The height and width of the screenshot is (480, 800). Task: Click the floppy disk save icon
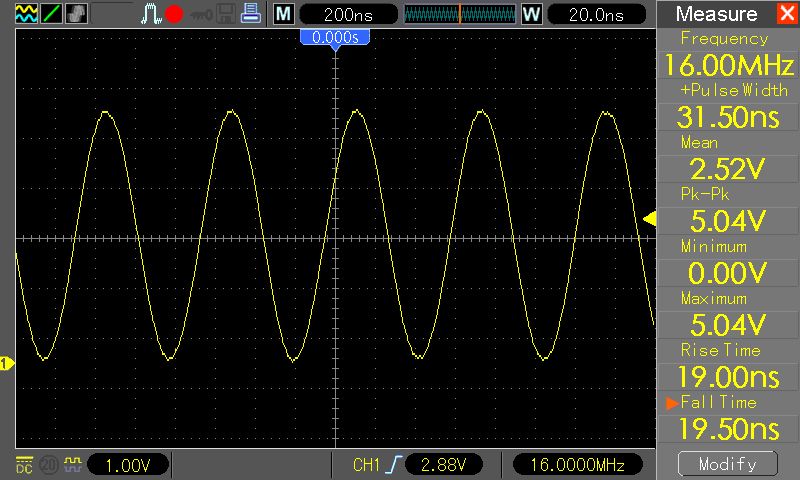pyautogui.click(x=227, y=14)
